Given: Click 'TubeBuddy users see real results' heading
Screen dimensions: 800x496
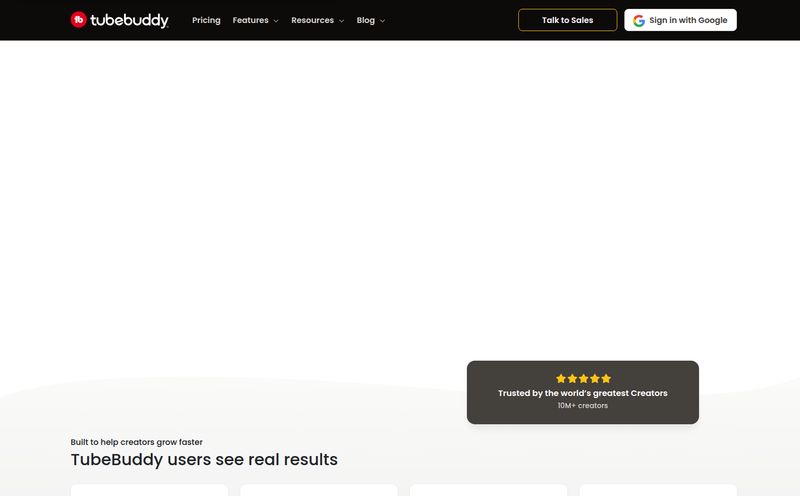Looking at the screenshot, I should [x=204, y=459].
